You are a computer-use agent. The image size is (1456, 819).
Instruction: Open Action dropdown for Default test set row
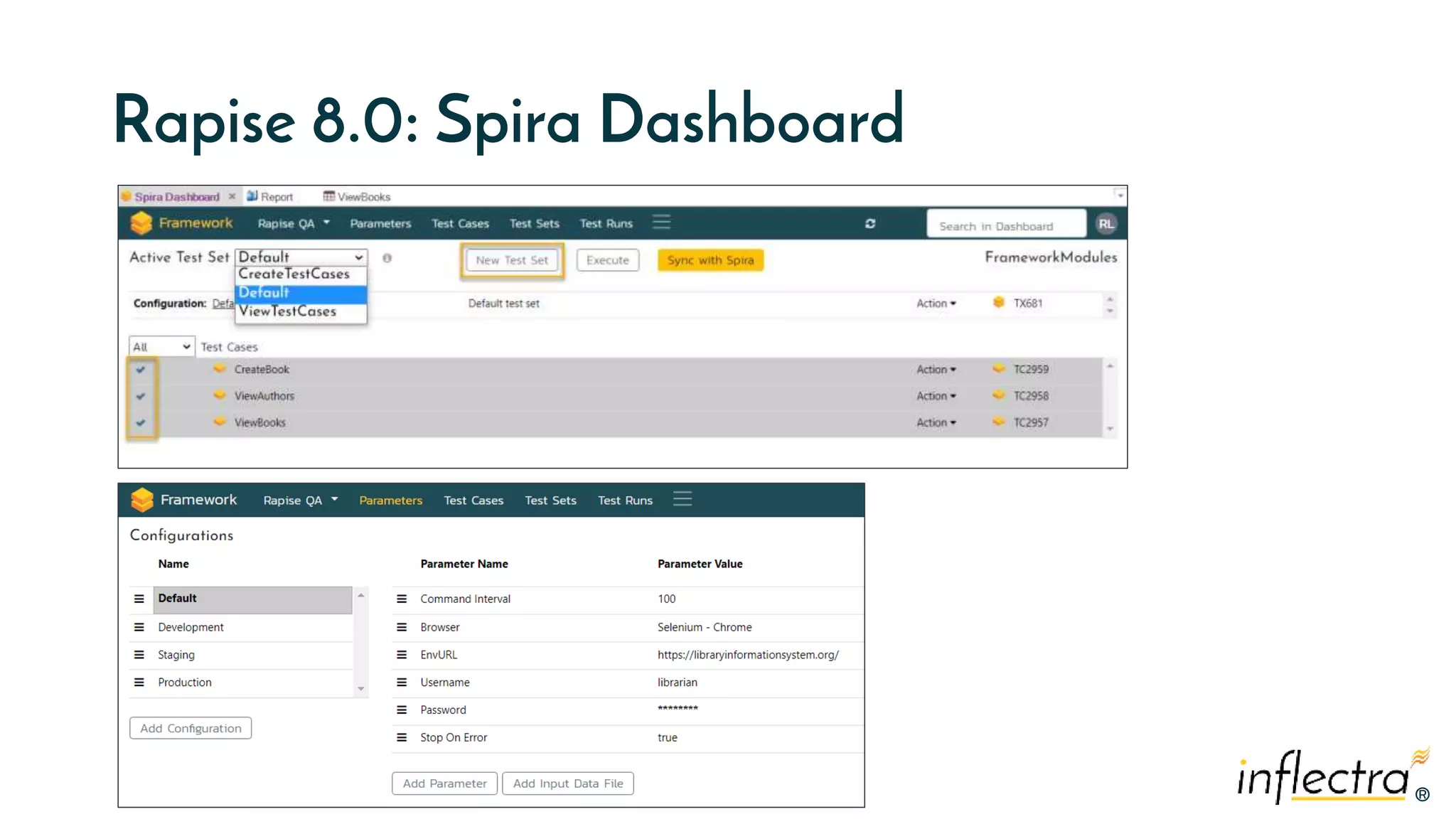coord(936,303)
